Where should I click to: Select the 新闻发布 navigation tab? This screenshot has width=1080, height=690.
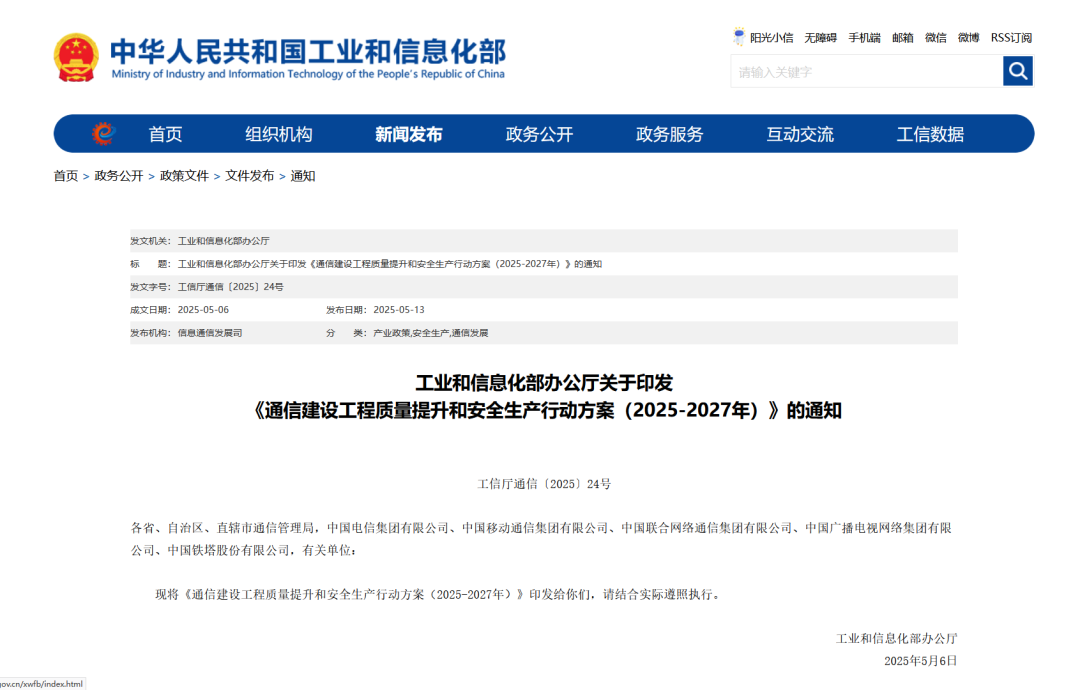(409, 134)
